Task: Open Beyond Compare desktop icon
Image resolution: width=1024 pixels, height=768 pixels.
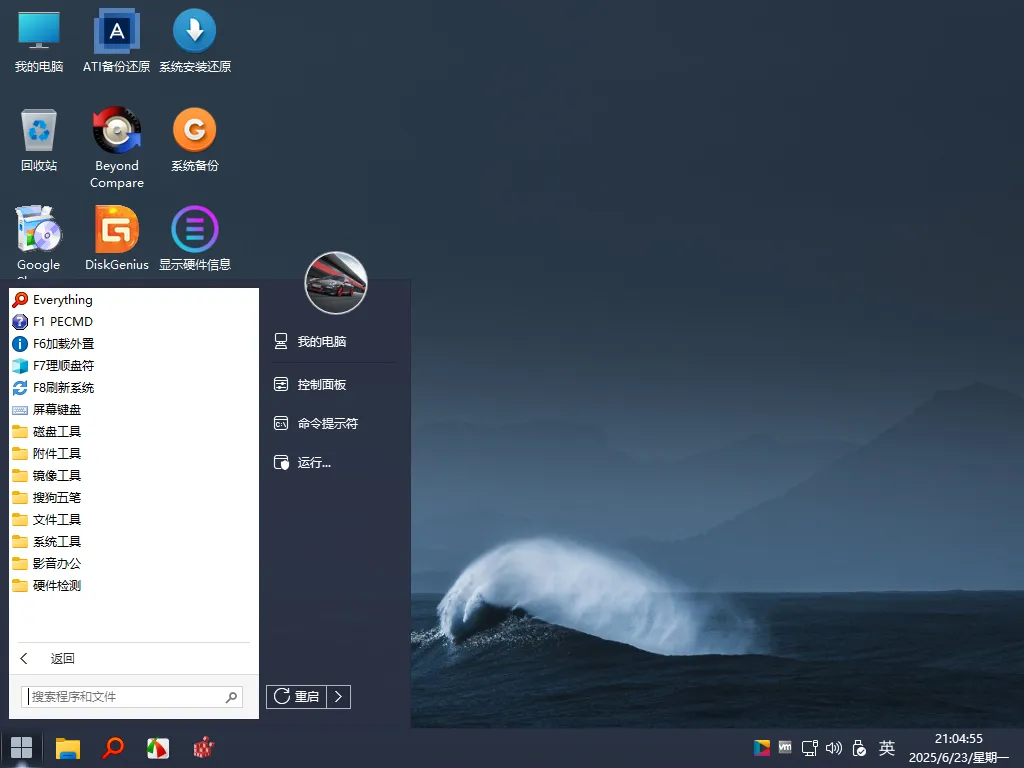Action: (116, 131)
